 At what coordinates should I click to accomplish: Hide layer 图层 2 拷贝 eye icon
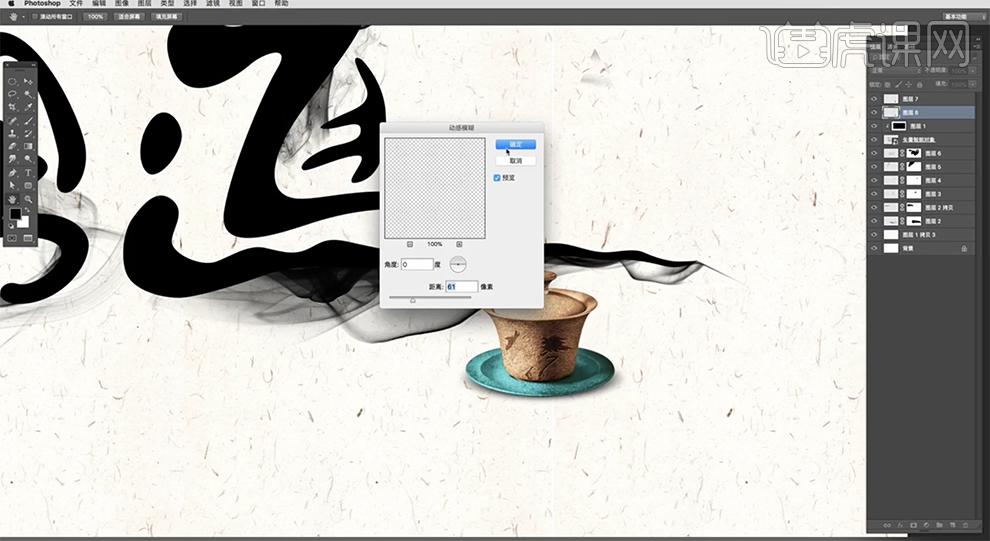[x=874, y=208]
